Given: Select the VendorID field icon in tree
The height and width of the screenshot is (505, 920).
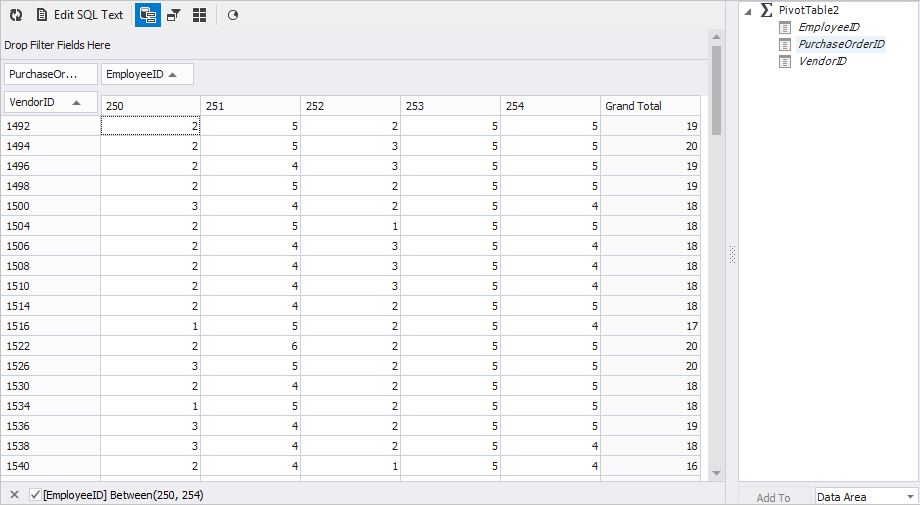Looking at the screenshot, I should coord(785,62).
